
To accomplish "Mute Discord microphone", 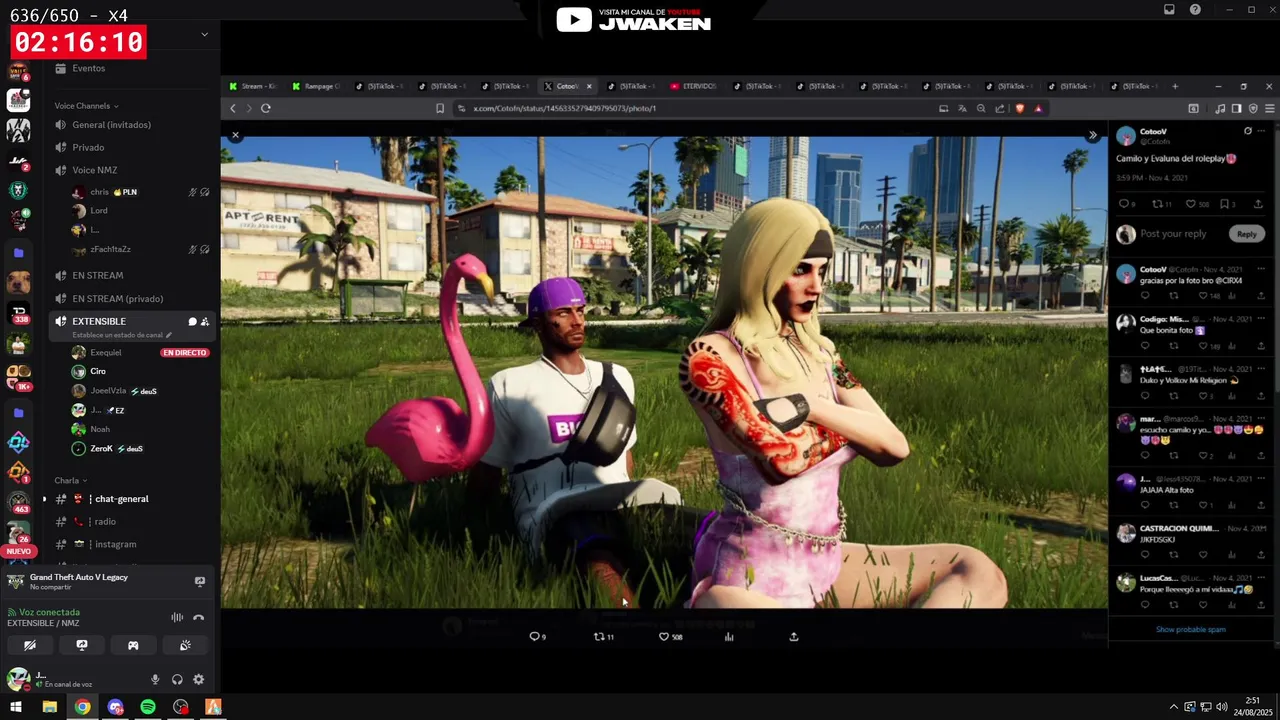I will click(x=155, y=680).
